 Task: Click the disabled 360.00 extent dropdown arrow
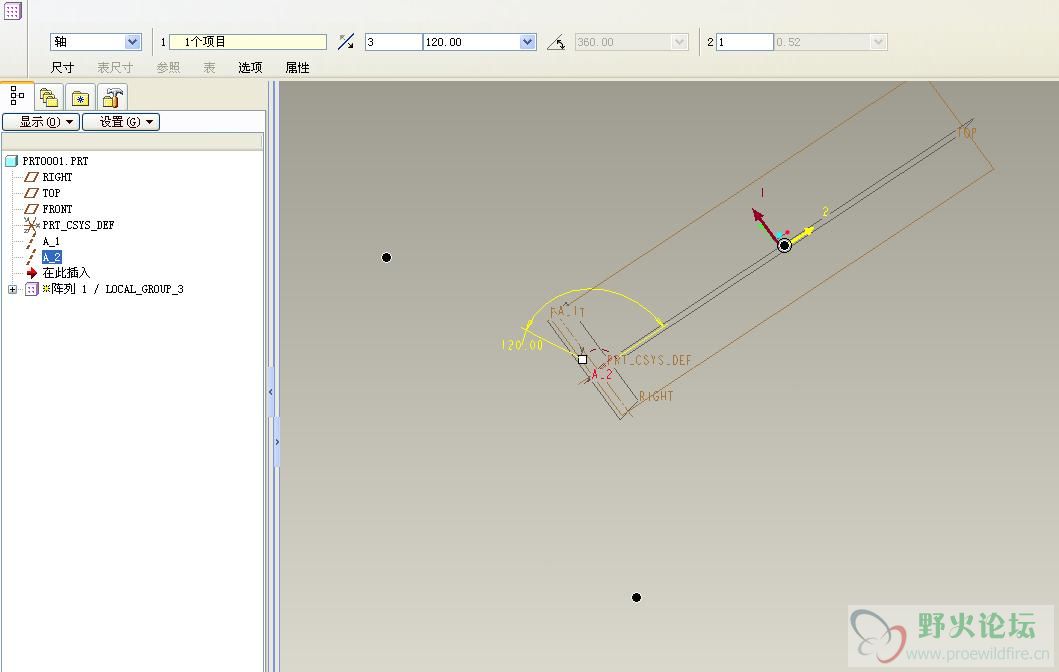click(x=679, y=42)
